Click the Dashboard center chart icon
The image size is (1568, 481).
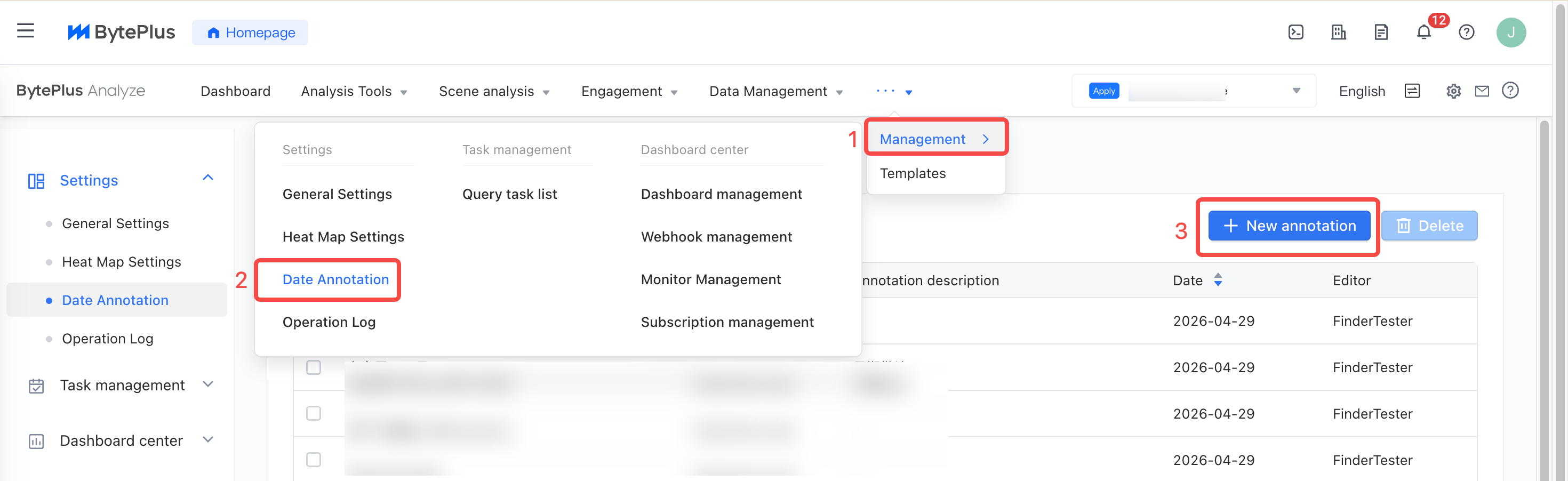pyautogui.click(x=36, y=442)
